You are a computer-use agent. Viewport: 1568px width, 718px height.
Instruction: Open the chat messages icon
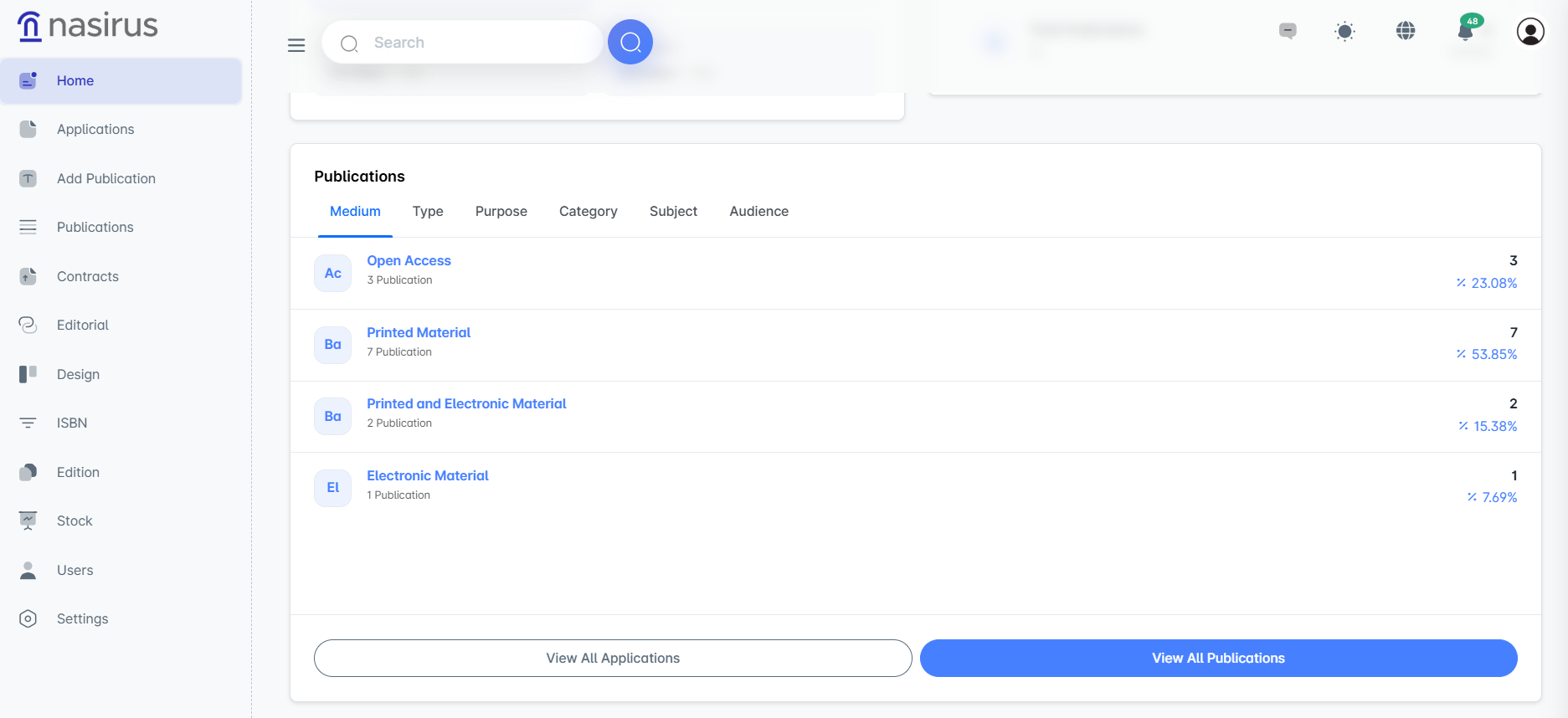click(x=1288, y=31)
